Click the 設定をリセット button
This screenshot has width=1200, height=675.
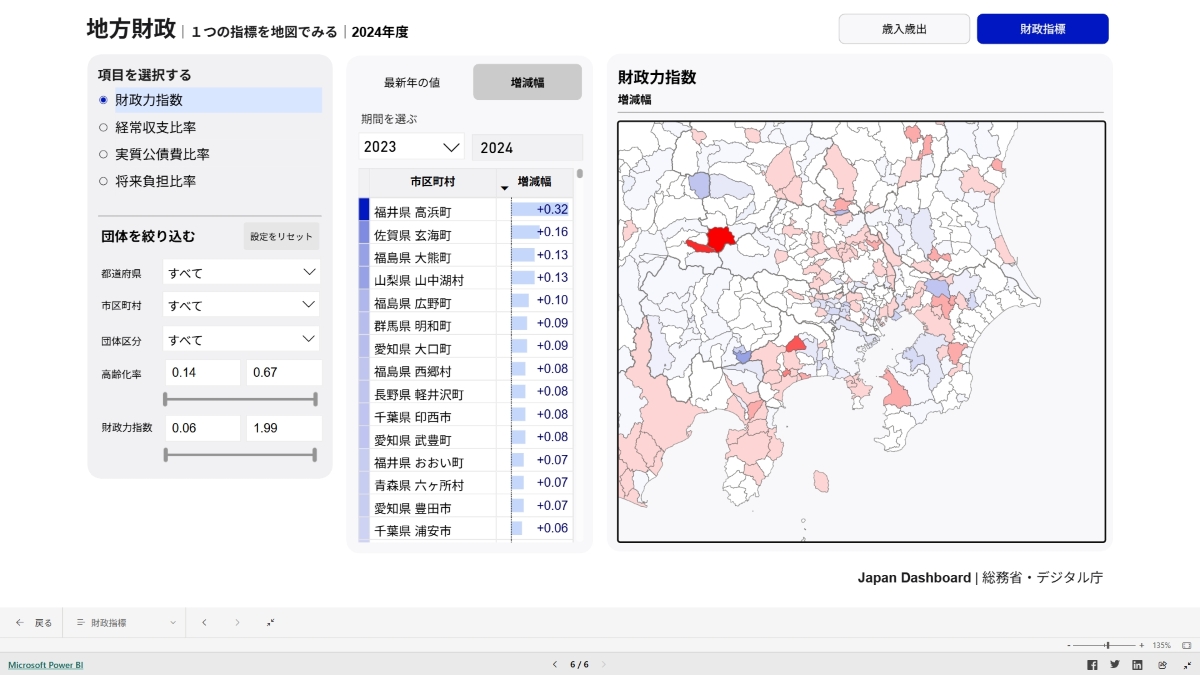point(282,237)
